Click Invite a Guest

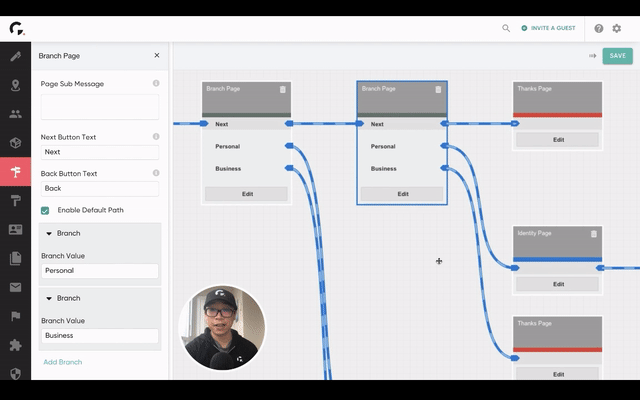549,28
